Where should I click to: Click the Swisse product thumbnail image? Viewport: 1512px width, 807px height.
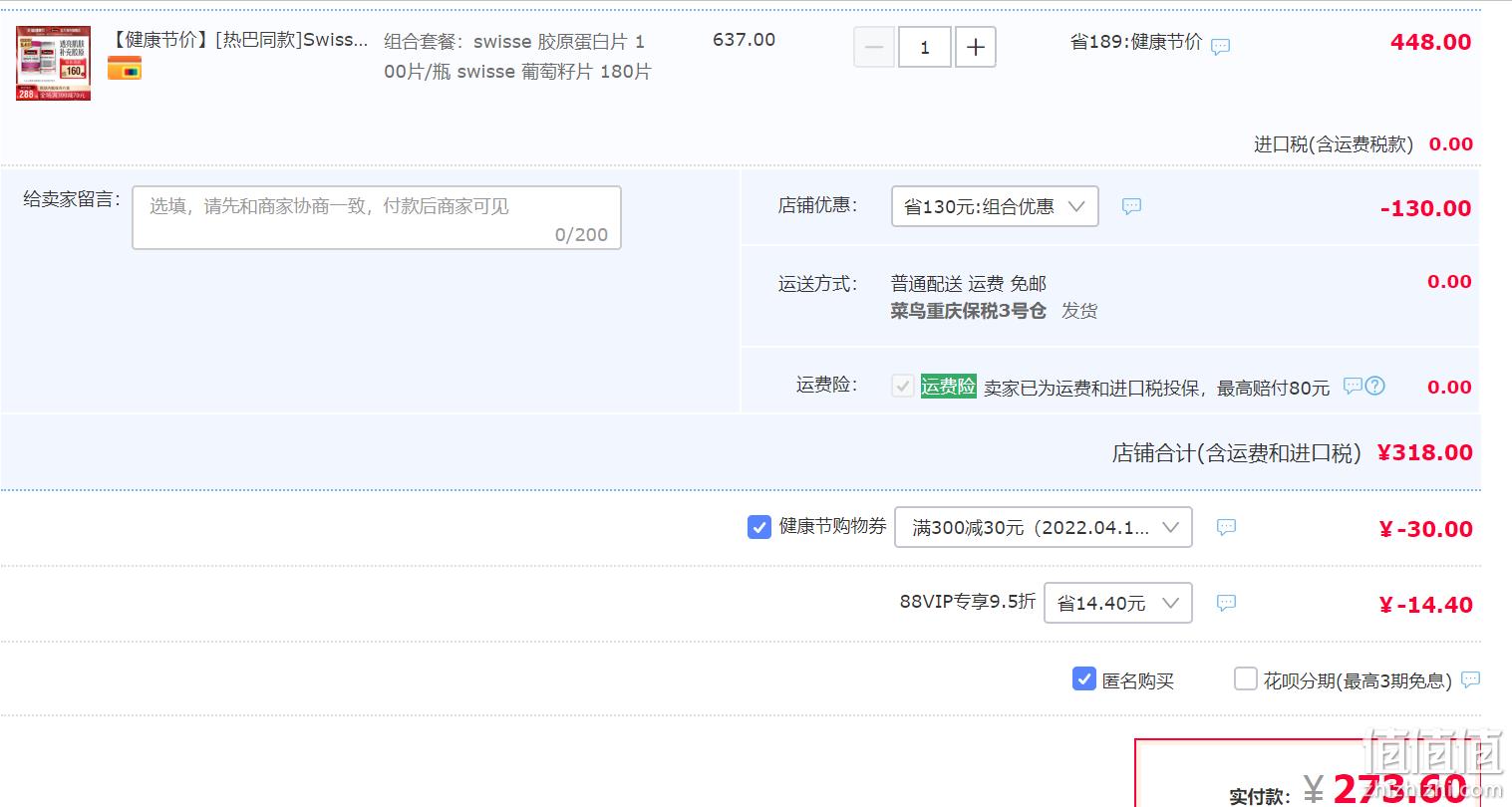coord(53,64)
